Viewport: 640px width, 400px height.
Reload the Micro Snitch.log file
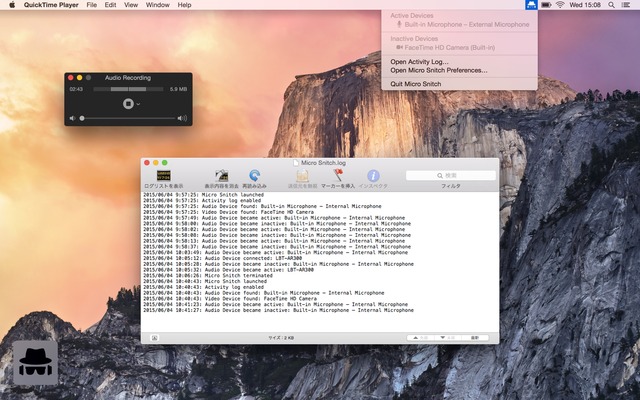(x=254, y=180)
